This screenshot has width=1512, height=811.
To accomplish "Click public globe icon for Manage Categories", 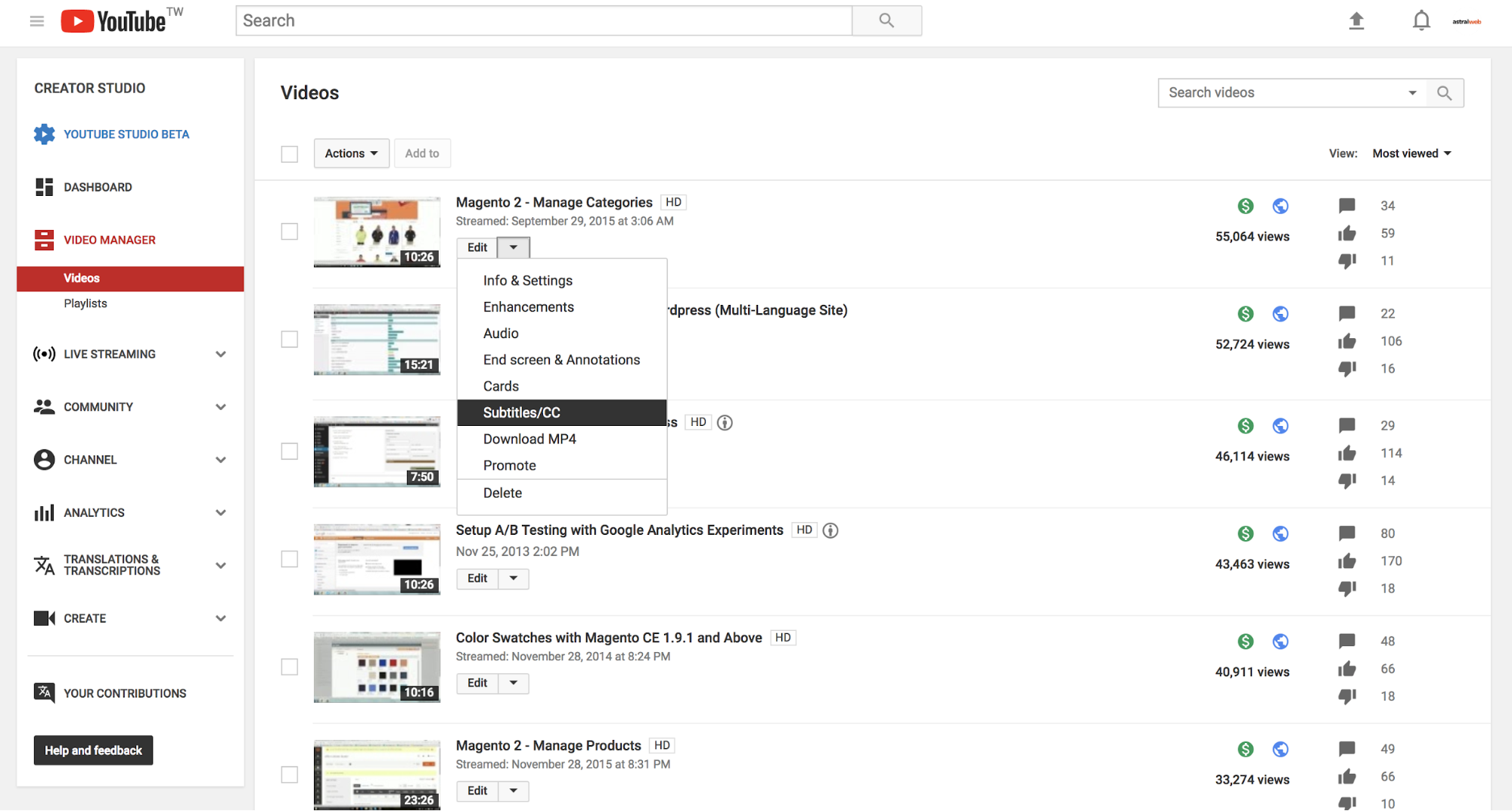I will pos(1281,206).
